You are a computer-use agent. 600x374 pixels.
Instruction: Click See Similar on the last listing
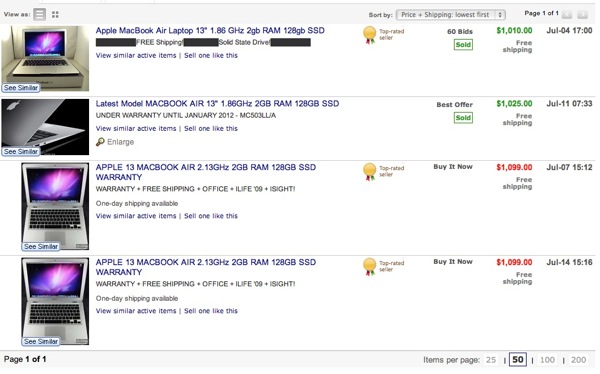pyautogui.click(x=41, y=341)
